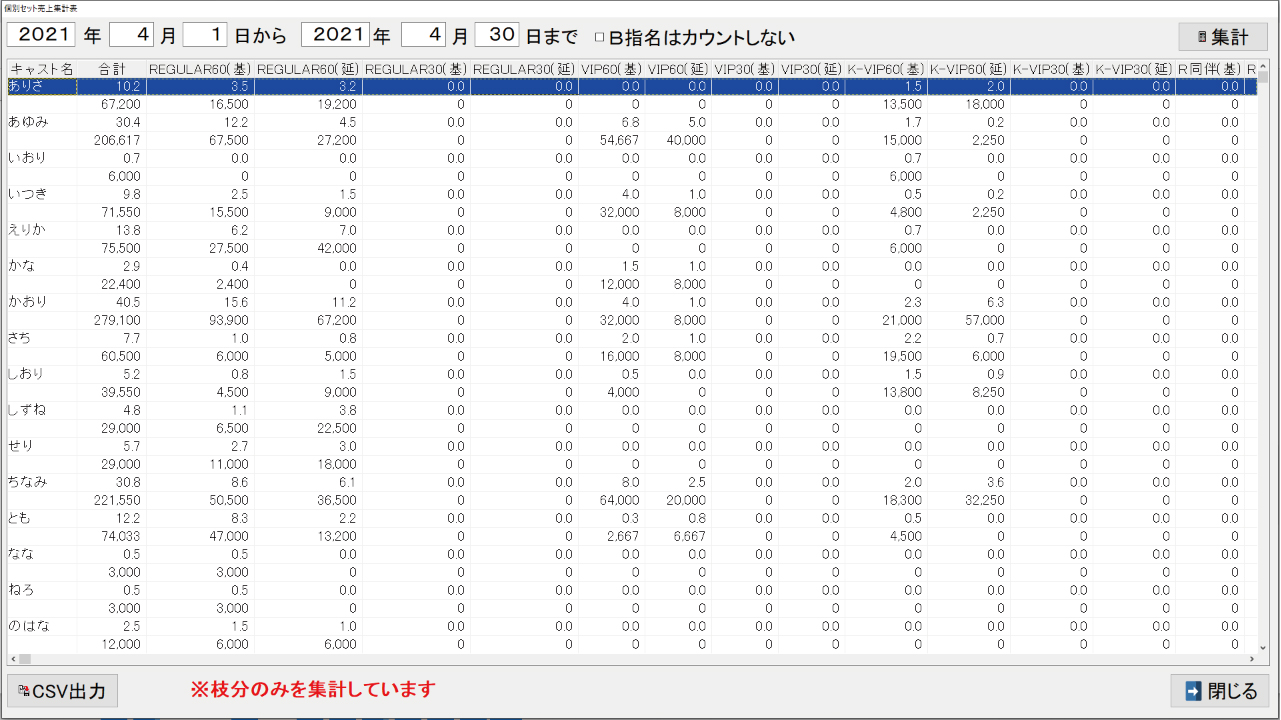Image resolution: width=1281 pixels, height=720 pixels.
Task: Click the VIP60(基) column header
Action: click(x=610, y=69)
